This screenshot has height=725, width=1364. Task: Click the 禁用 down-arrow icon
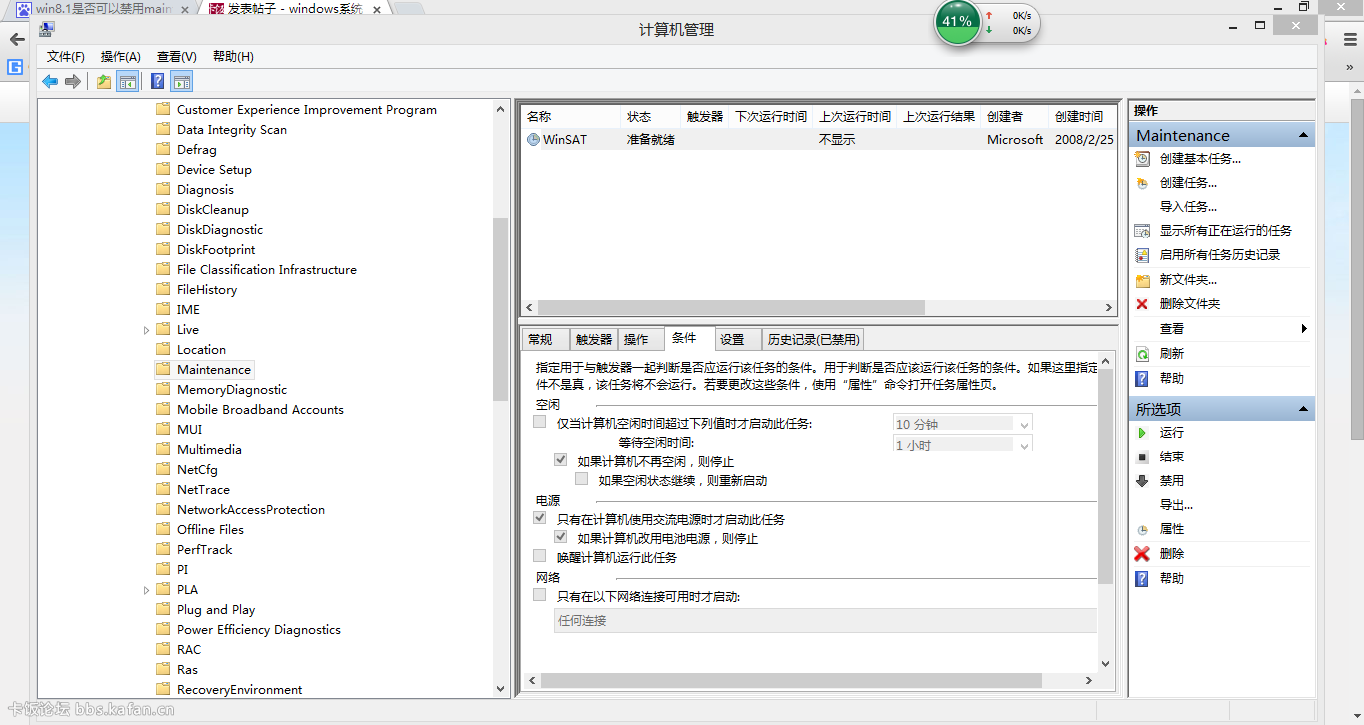[x=1142, y=480]
